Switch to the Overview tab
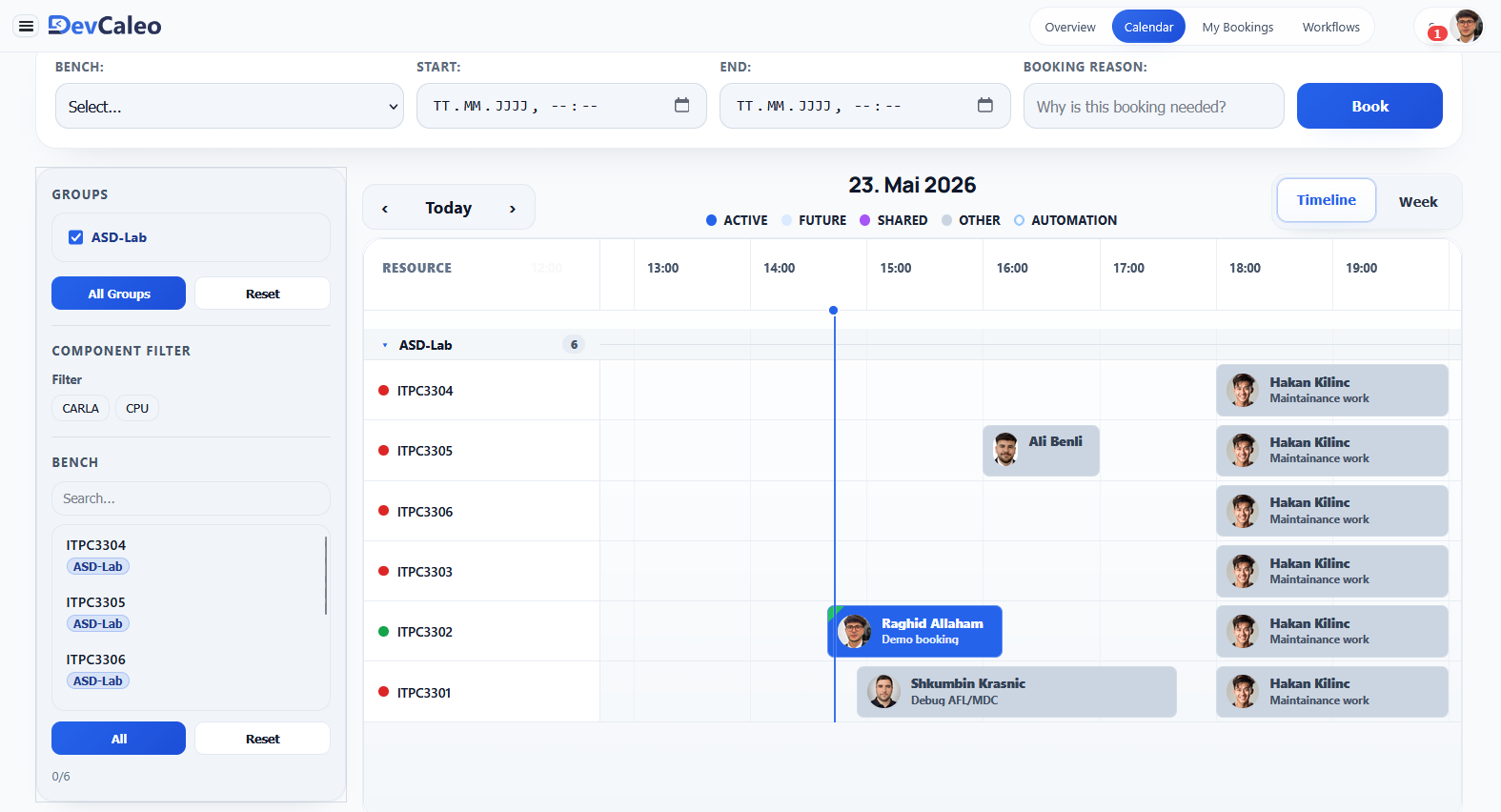This screenshot has width=1501, height=812. coord(1070,27)
